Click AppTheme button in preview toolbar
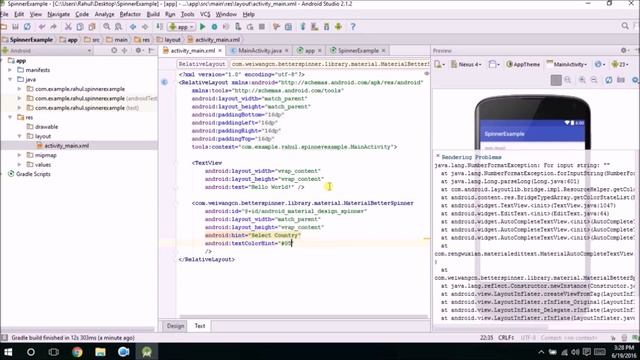Viewport: 640px width, 360px height. 523,64
